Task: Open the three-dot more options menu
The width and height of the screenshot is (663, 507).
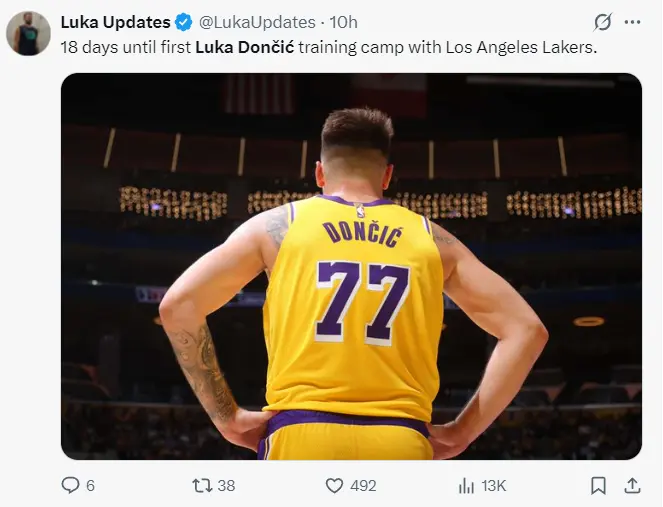Action: click(x=632, y=22)
